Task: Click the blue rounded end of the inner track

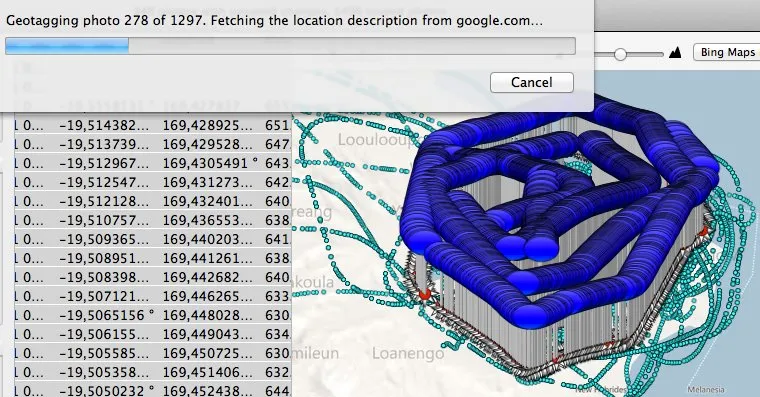Action: pos(541,247)
